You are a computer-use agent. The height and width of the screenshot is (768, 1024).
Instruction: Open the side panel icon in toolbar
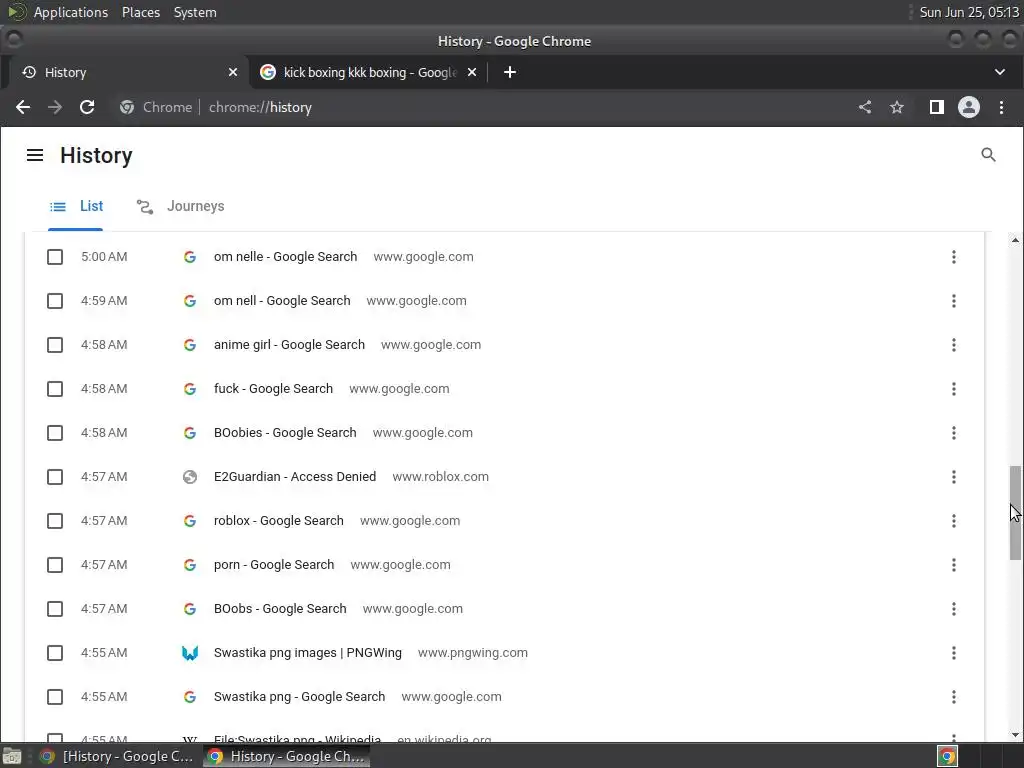[936, 107]
